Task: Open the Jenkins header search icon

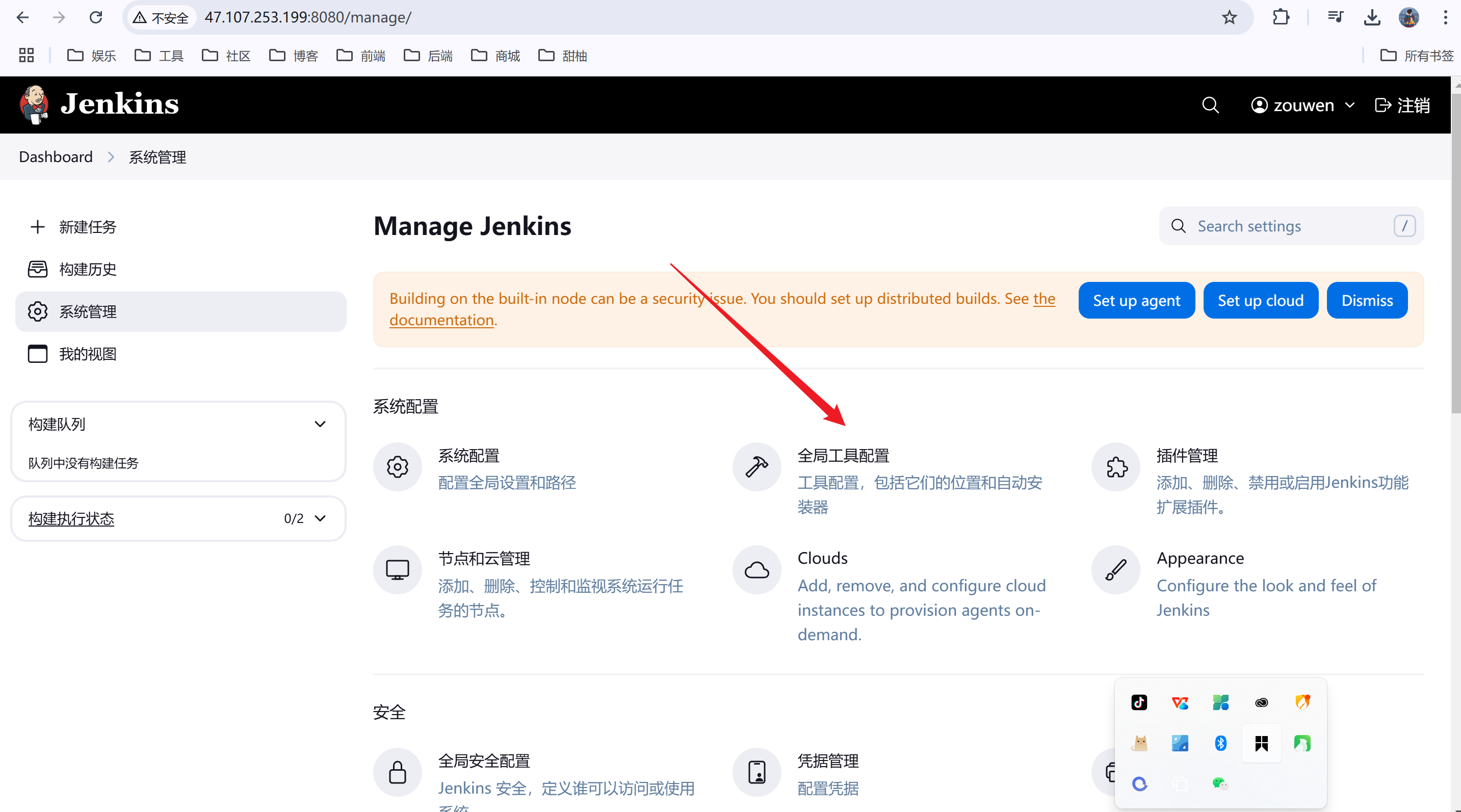Action: [1210, 105]
